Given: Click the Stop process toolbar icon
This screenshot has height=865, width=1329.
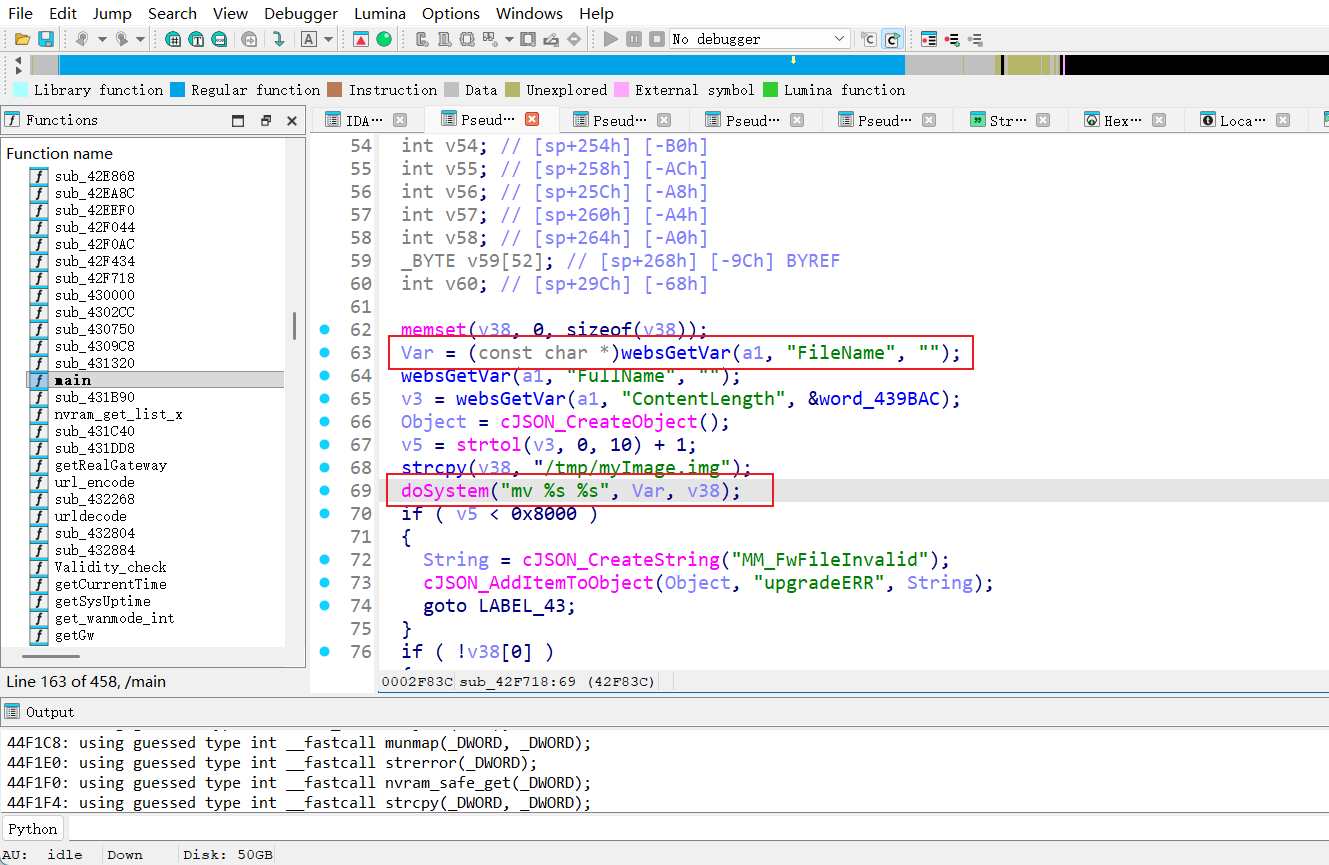Looking at the screenshot, I should pyautogui.click(x=657, y=39).
